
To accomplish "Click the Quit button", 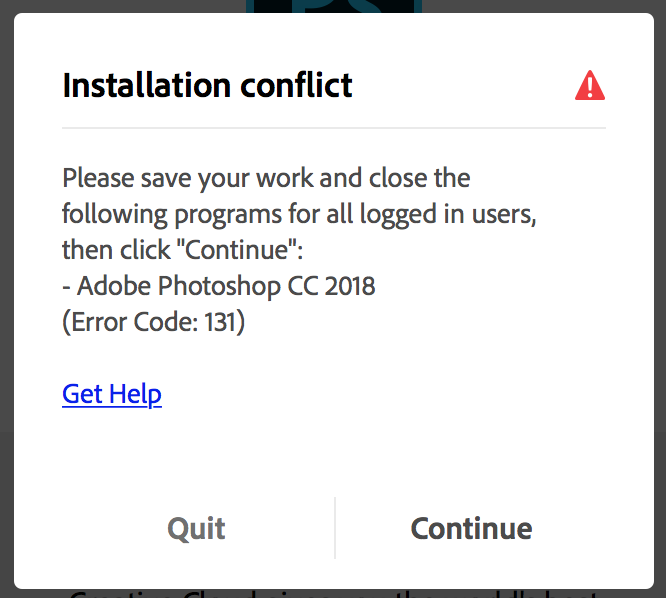I will (x=196, y=528).
